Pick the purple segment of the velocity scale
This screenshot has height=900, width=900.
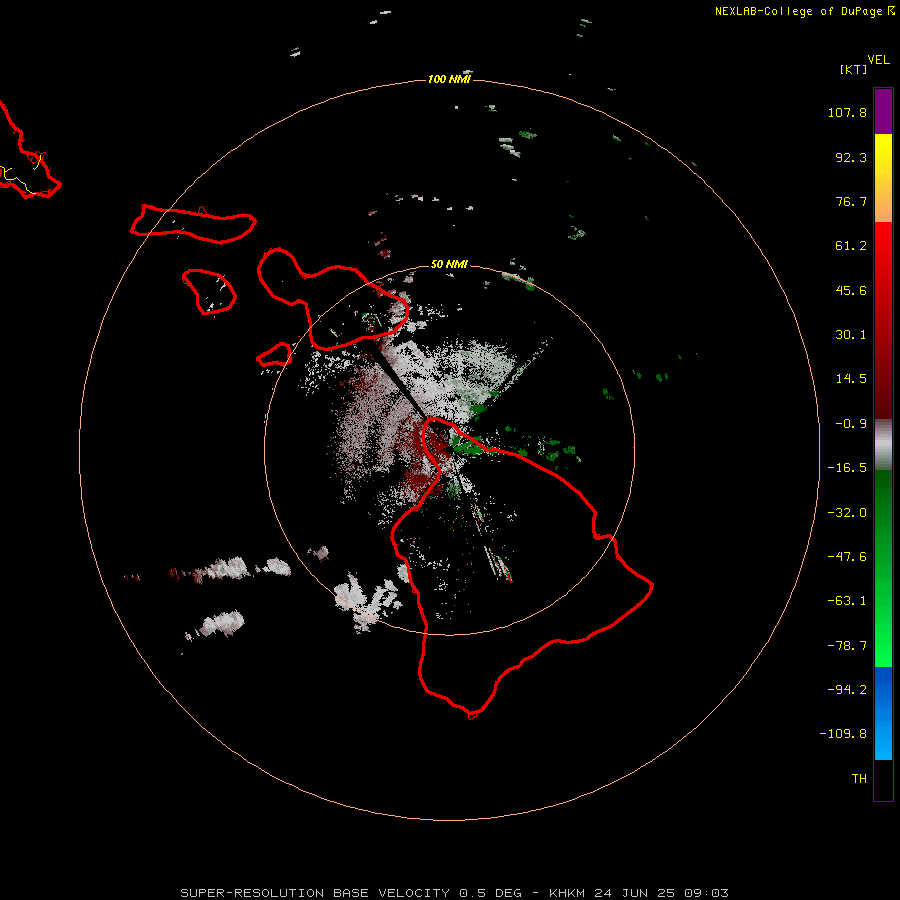coord(883,111)
